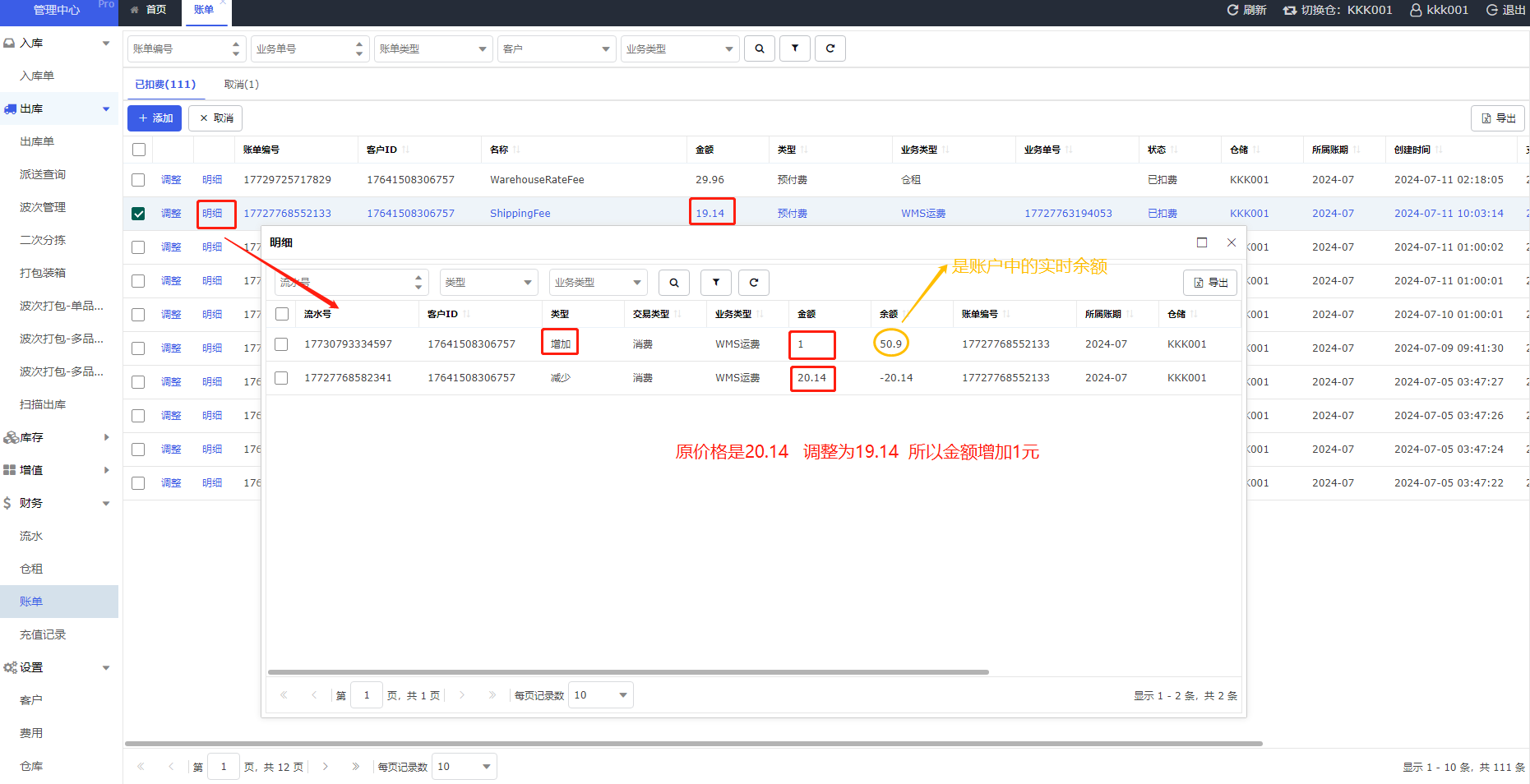1530x784 pixels.
Task: Expand the 库存 sidebar section
Action: click(106, 437)
